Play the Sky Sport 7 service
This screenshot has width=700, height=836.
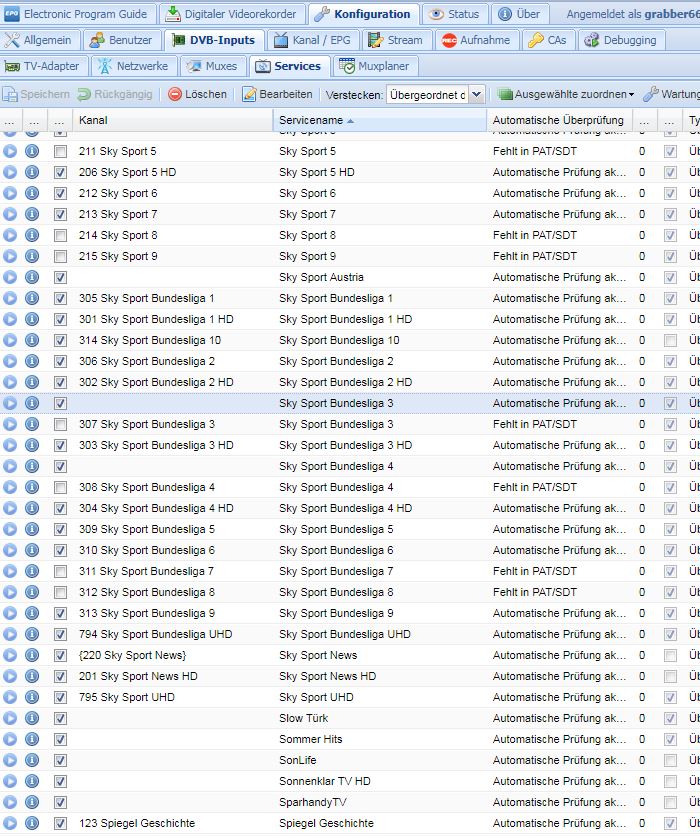click(x=10, y=214)
